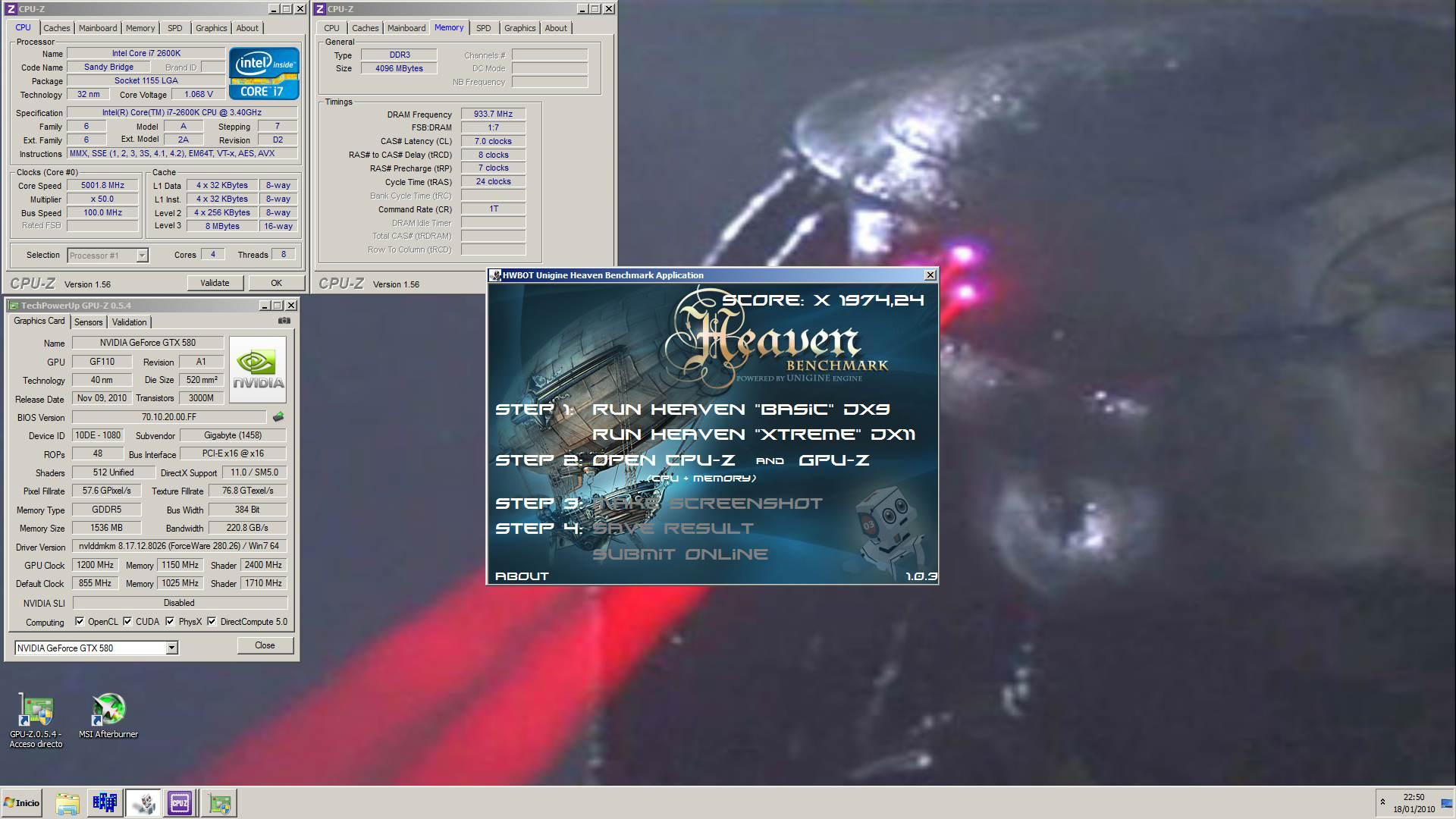Click GPU-Z link in step 2

[833, 460]
